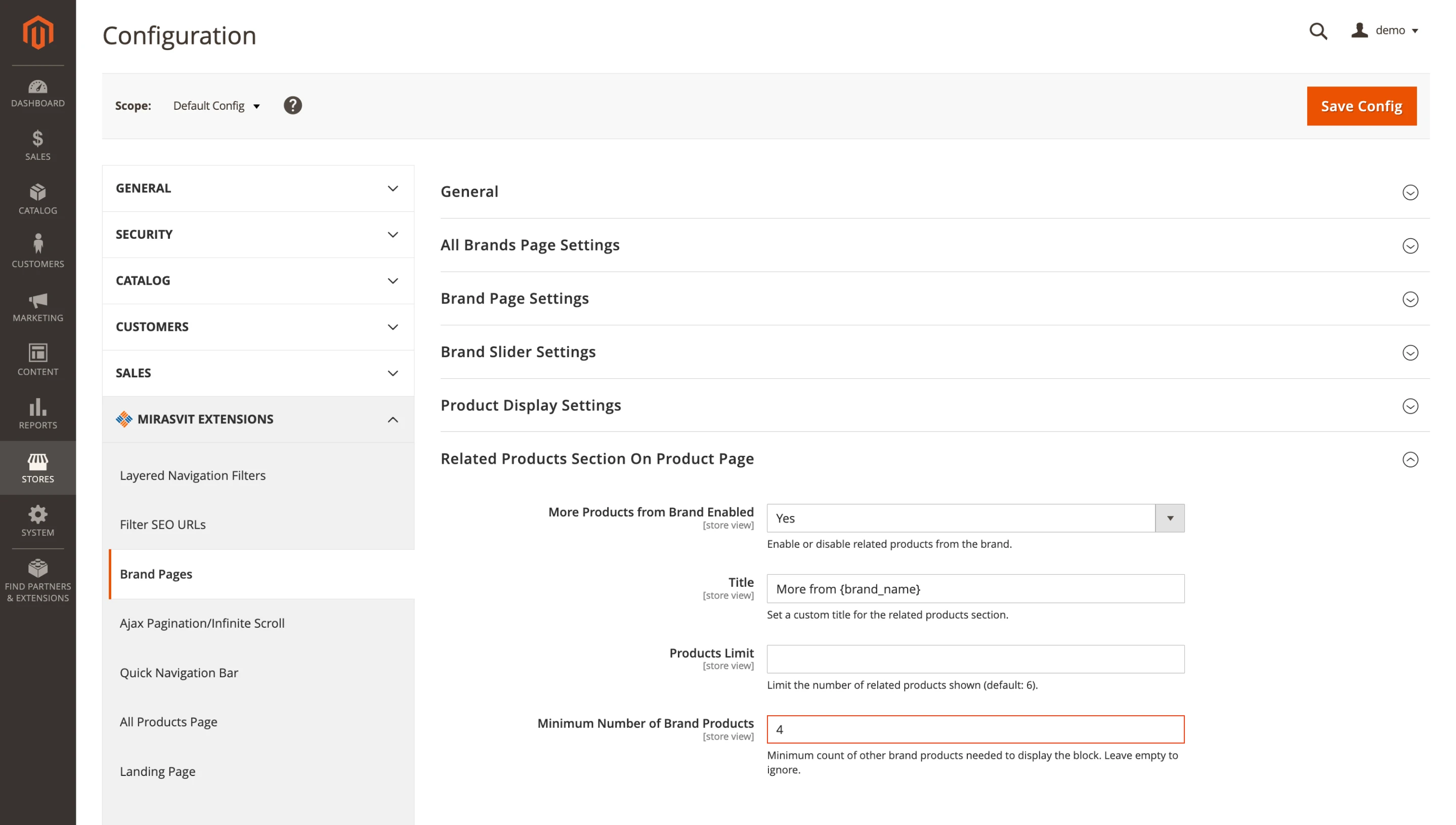Open the Reports panel icon
Viewport: 1456px width, 825px height.
(37, 414)
